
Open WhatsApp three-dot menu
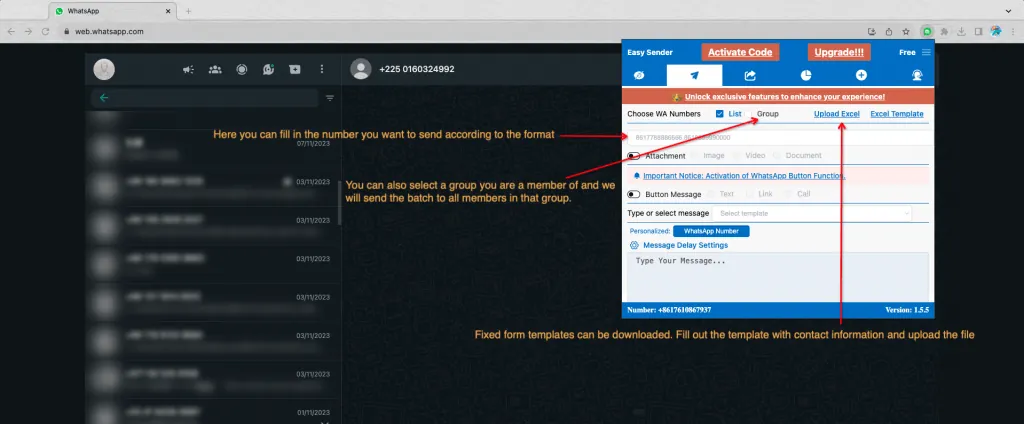point(320,70)
